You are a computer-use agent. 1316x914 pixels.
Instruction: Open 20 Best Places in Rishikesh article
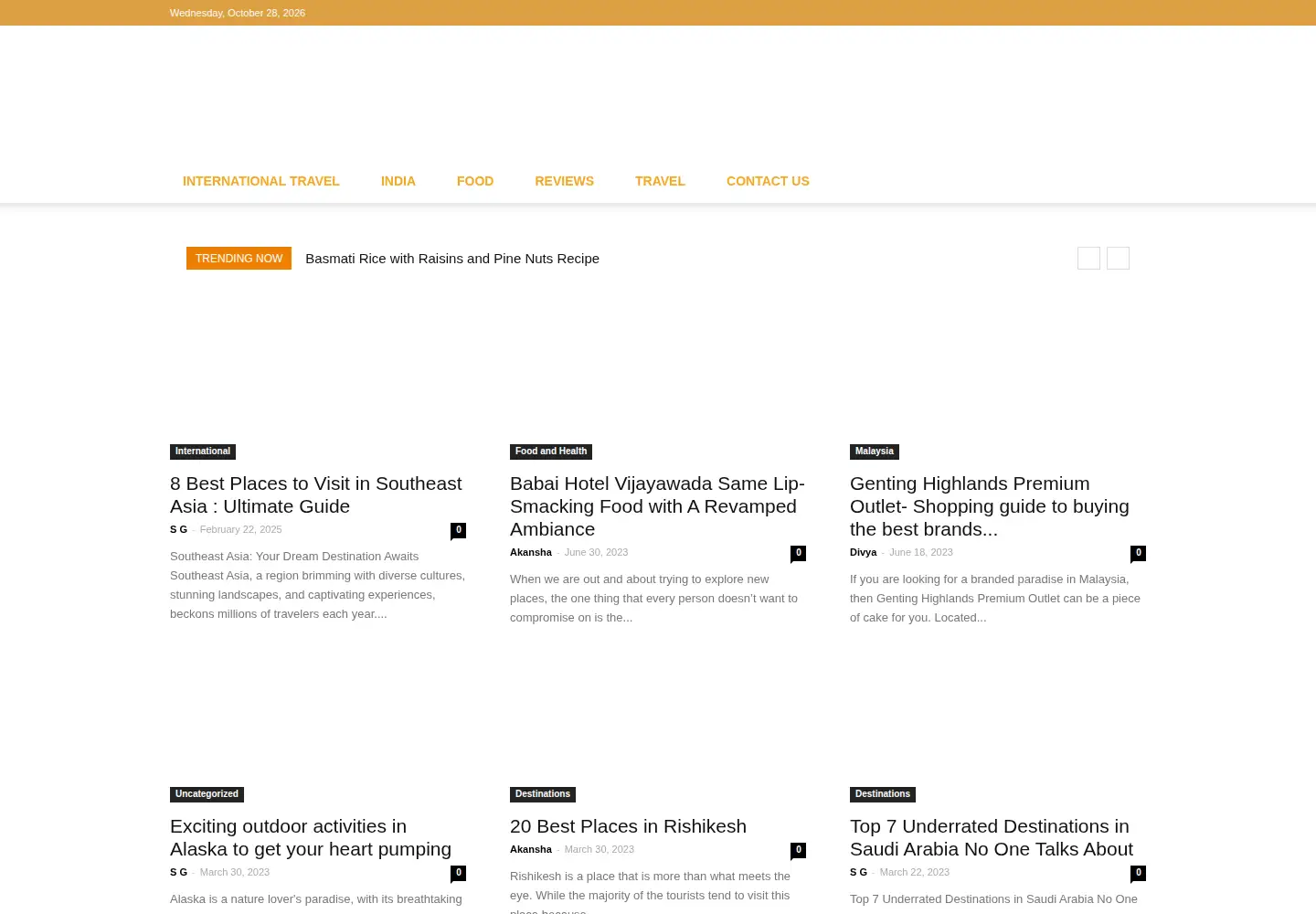(x=628, y=826)
